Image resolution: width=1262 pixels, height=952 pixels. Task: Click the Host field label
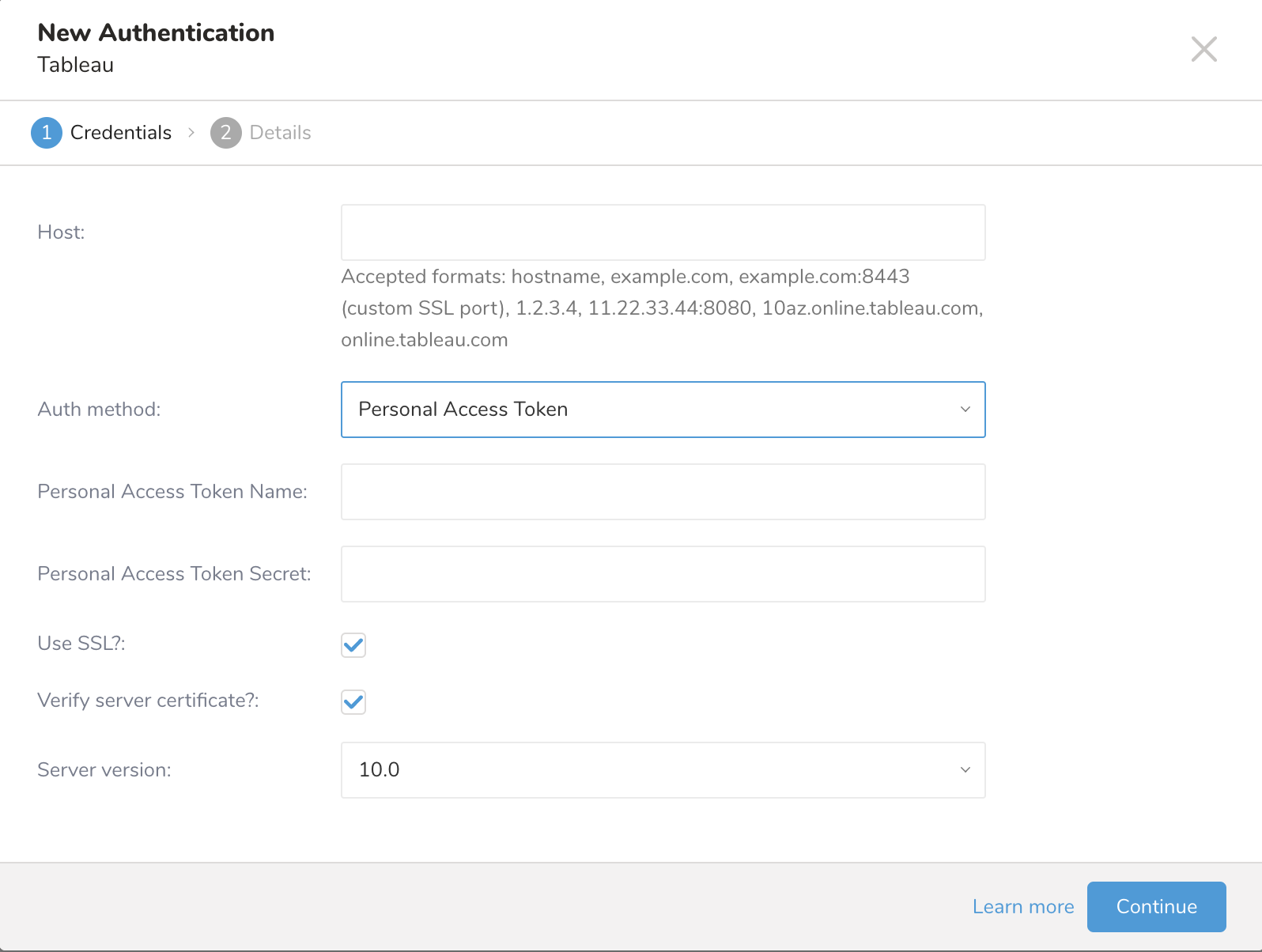[x=61, y=232]
